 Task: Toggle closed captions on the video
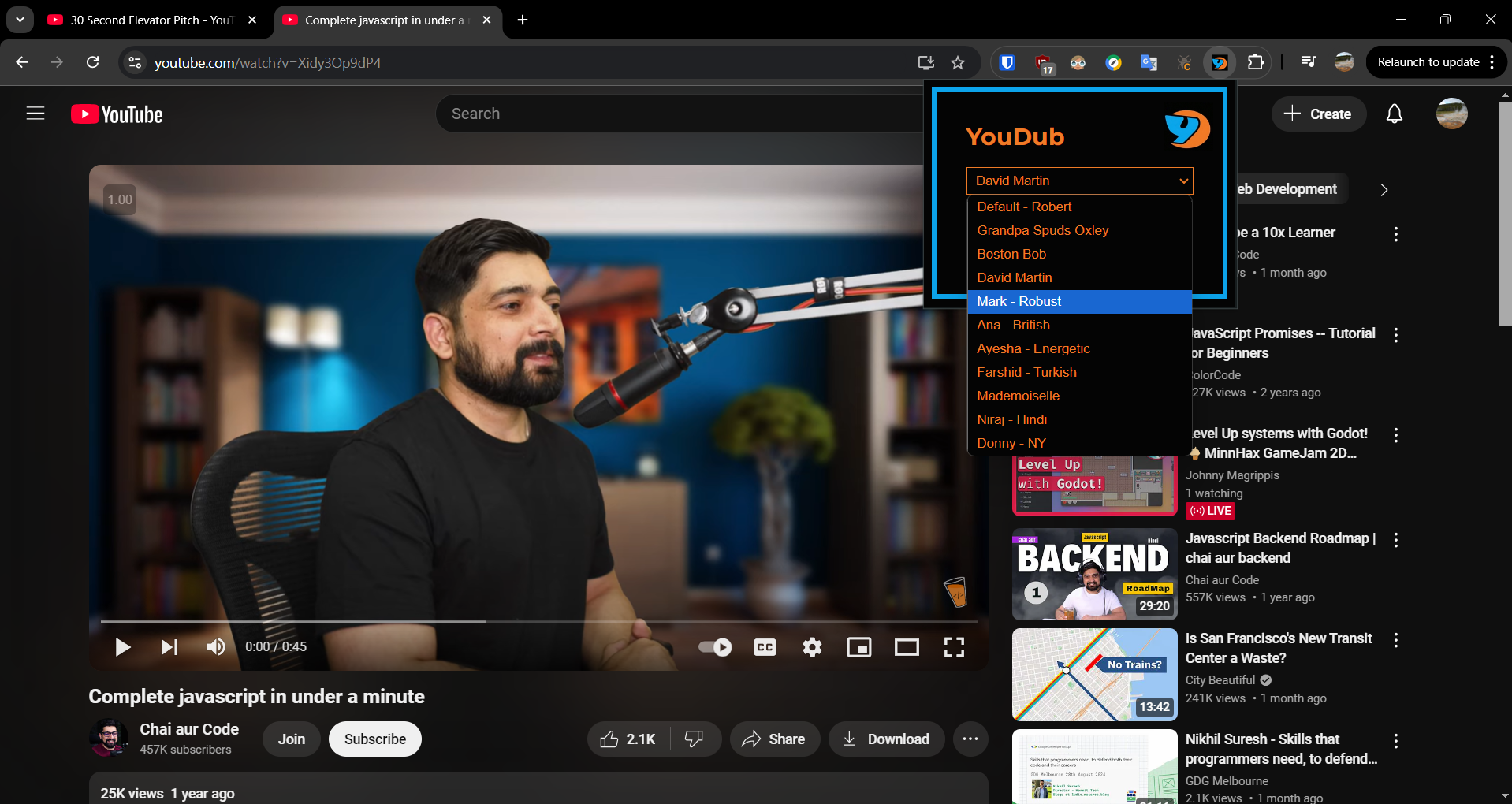click(765, 647)
